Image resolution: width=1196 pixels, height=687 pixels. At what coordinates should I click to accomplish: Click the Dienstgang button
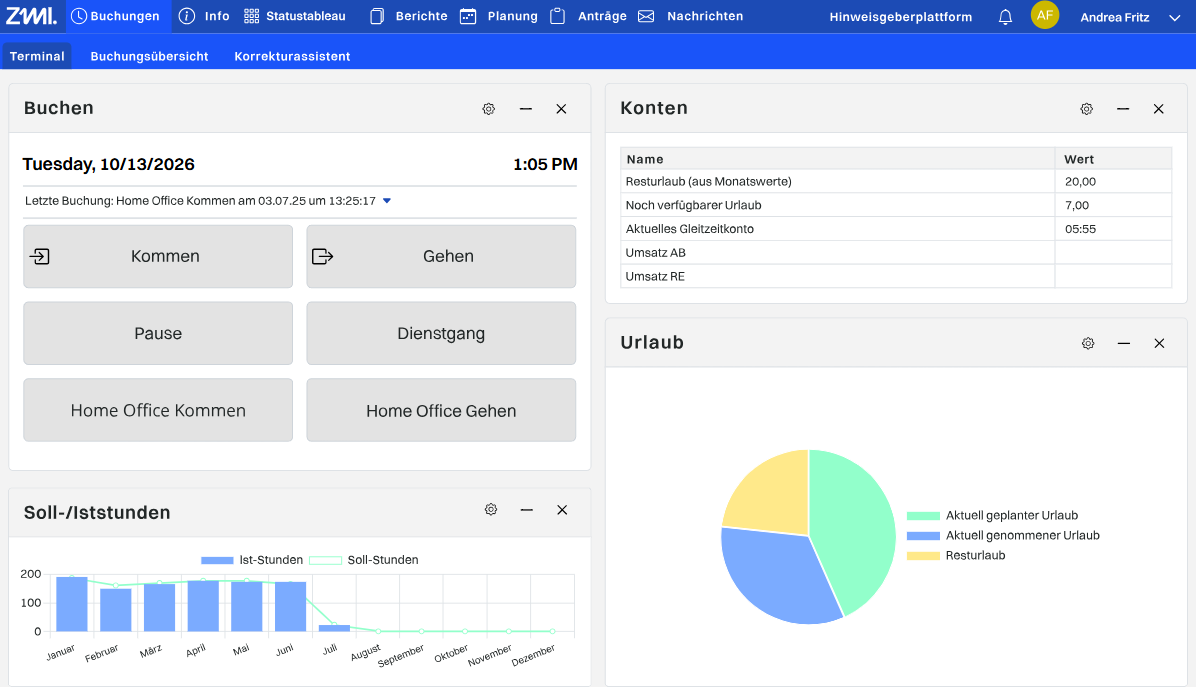tap(441, 333)
